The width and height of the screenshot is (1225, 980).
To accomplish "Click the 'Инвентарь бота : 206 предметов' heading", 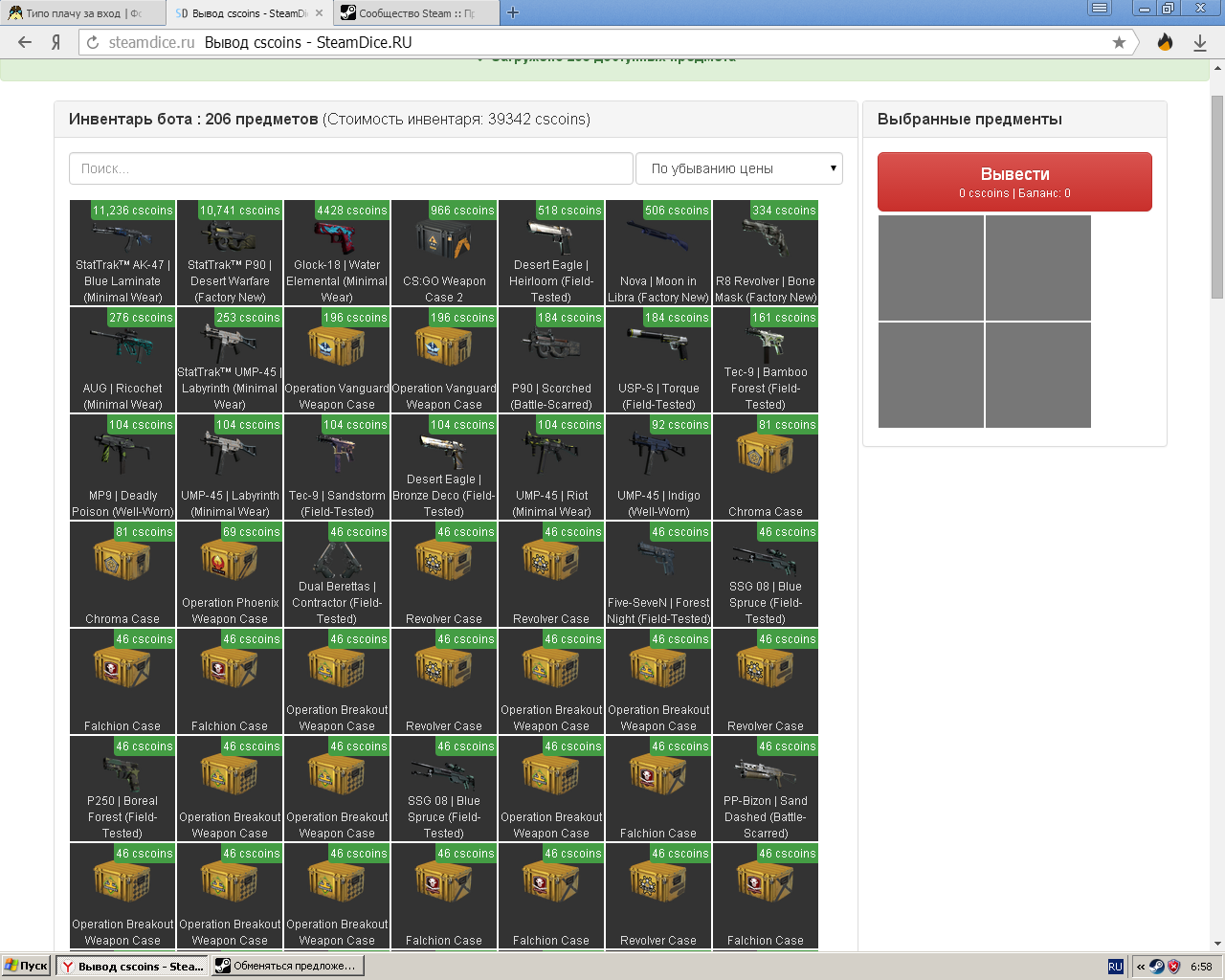I will [x=193, y=120].
